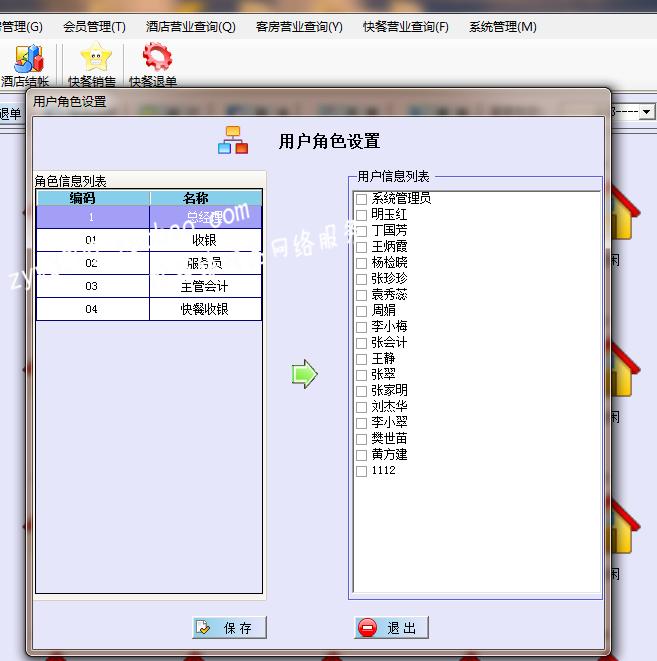Check the 张翠 user checkbox
The image size is (657, 661).
[x=361, y=375]
